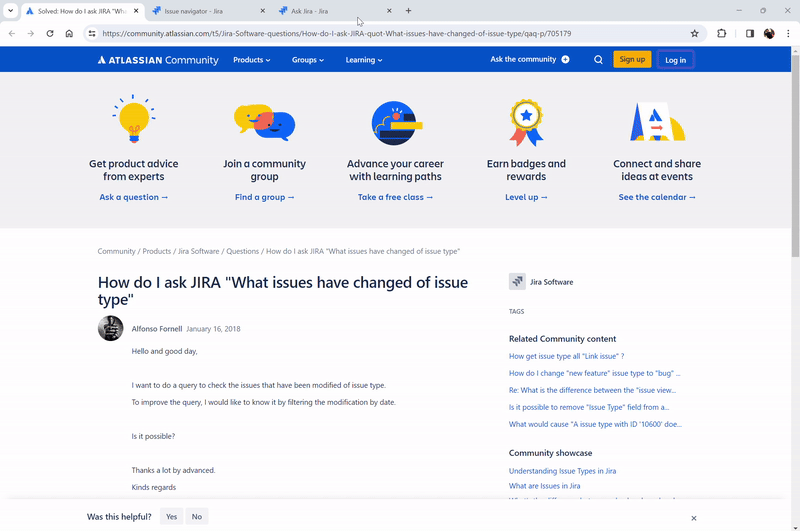Select the Solved: How do I ask JIRA tab
800x531 pixels.
tap(82, 11)
